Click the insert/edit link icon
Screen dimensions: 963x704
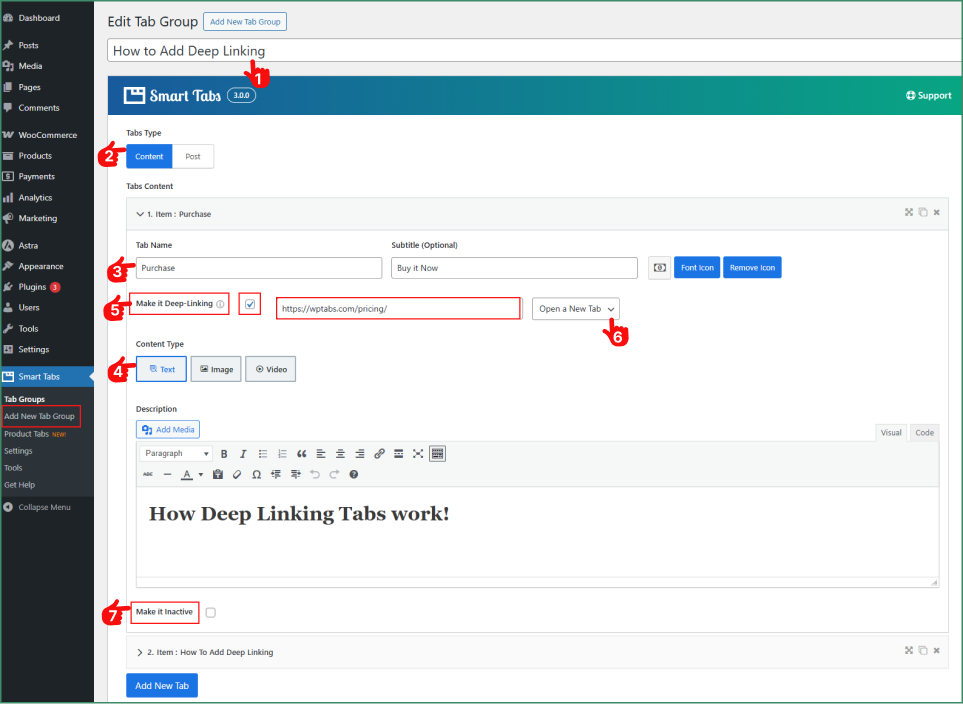pyautogui.click(x=379, y=454)
